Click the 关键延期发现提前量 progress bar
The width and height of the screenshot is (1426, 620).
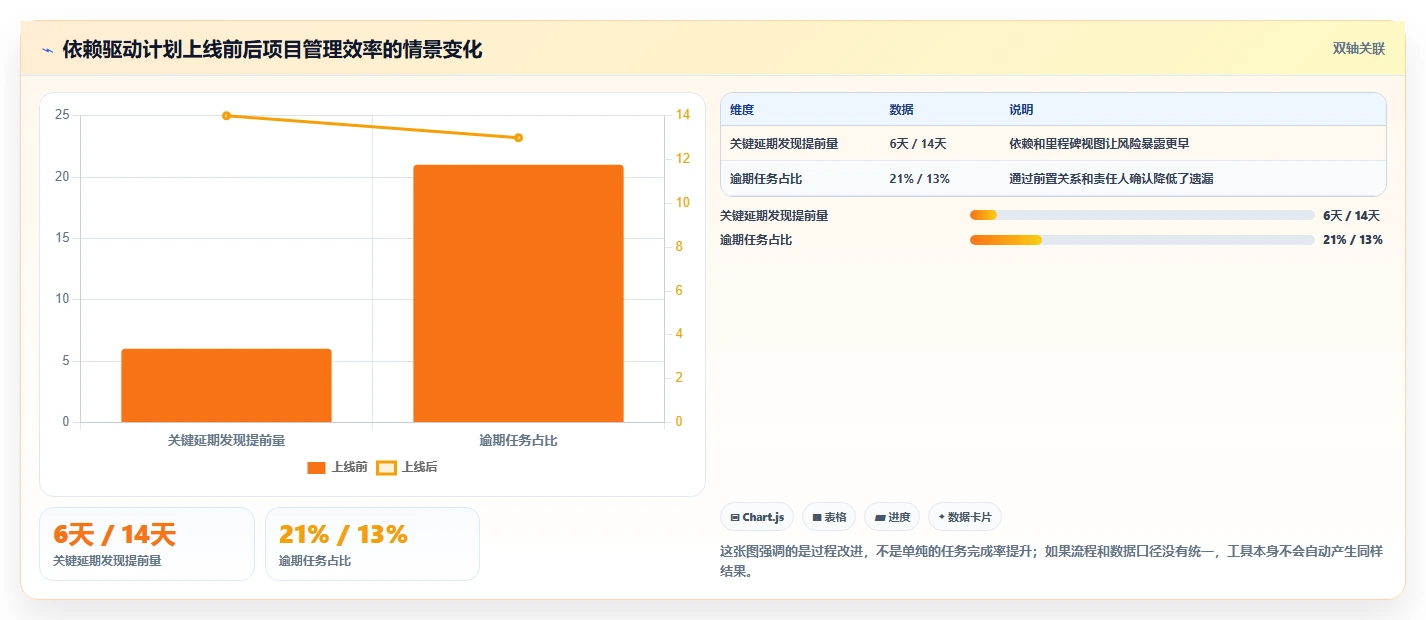1142,215
